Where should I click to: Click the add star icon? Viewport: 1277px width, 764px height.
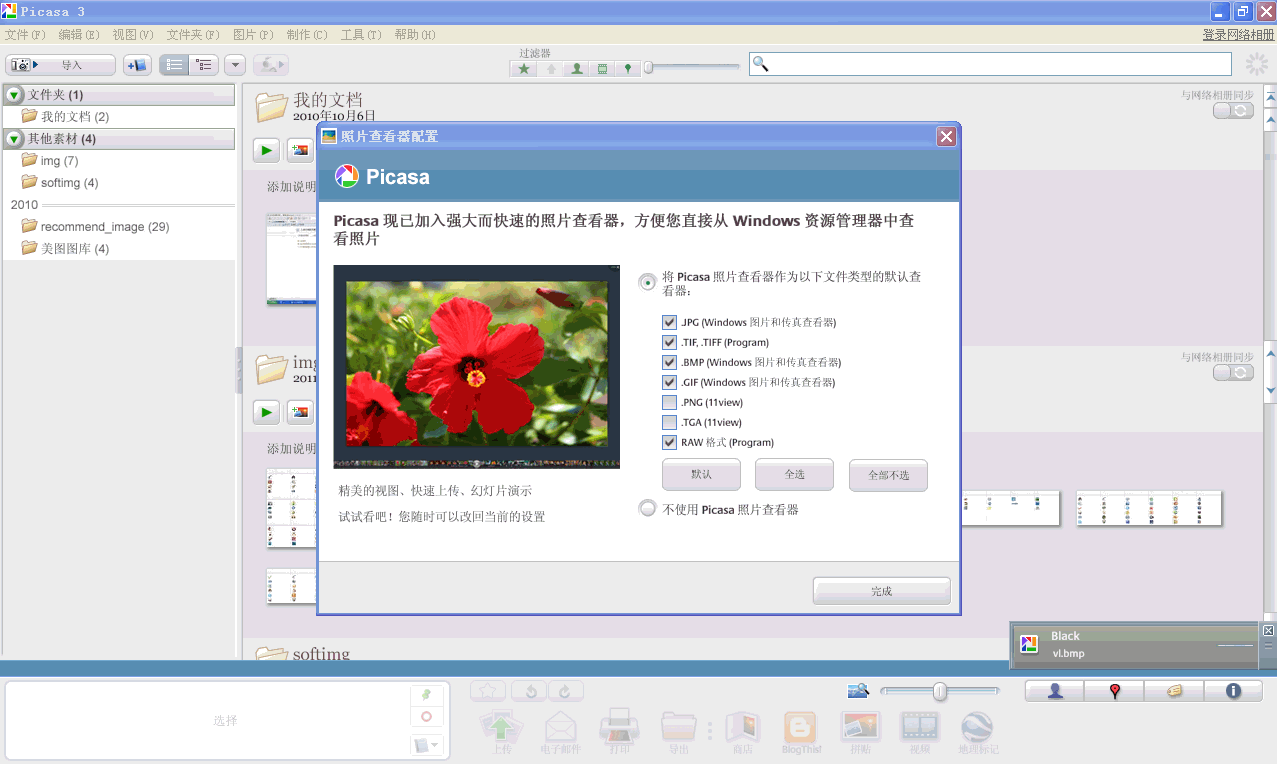(488, 691)
